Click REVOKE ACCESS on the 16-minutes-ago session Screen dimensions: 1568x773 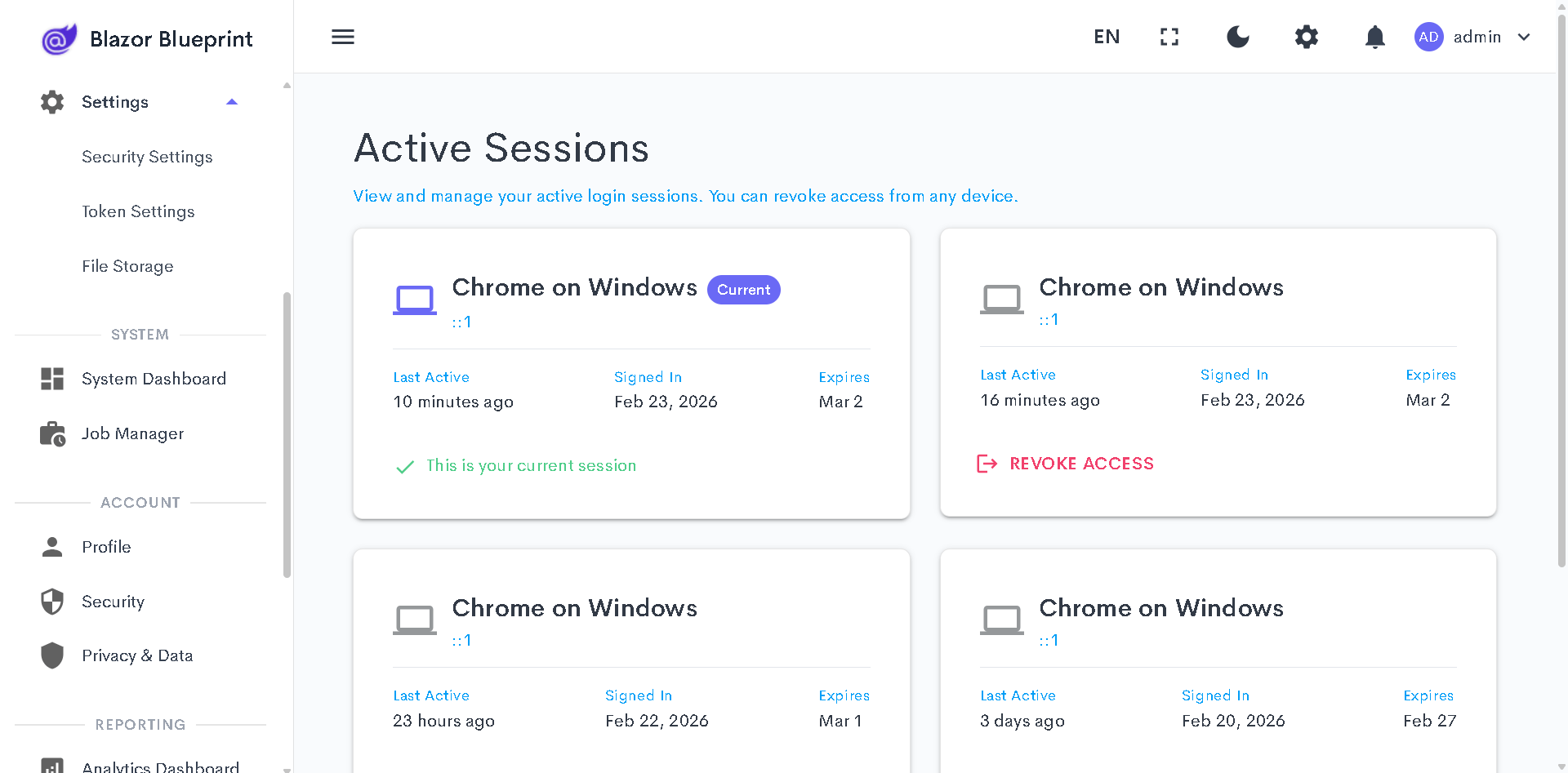pos(1081,463)
